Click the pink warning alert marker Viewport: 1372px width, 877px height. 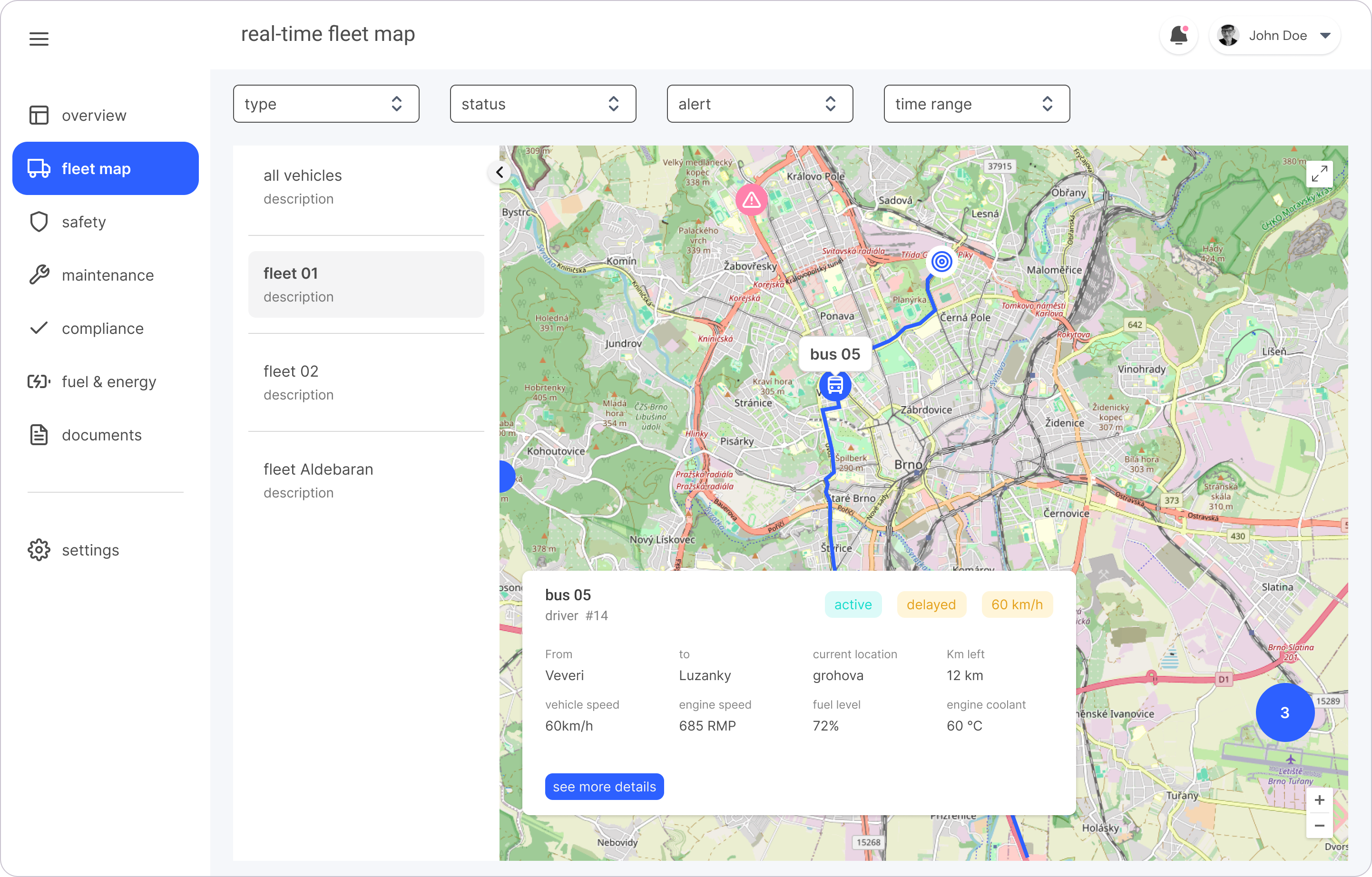[x=751, y=200]
